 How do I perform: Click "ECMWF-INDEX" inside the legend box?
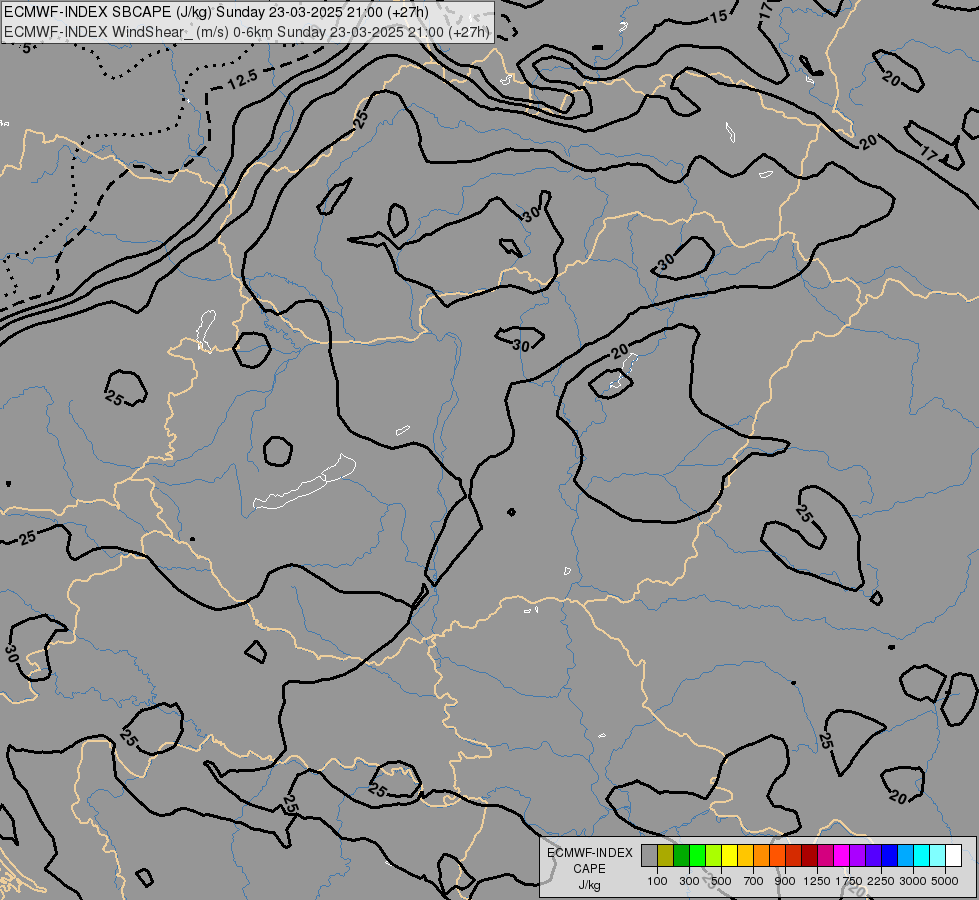tap(590, 853)
